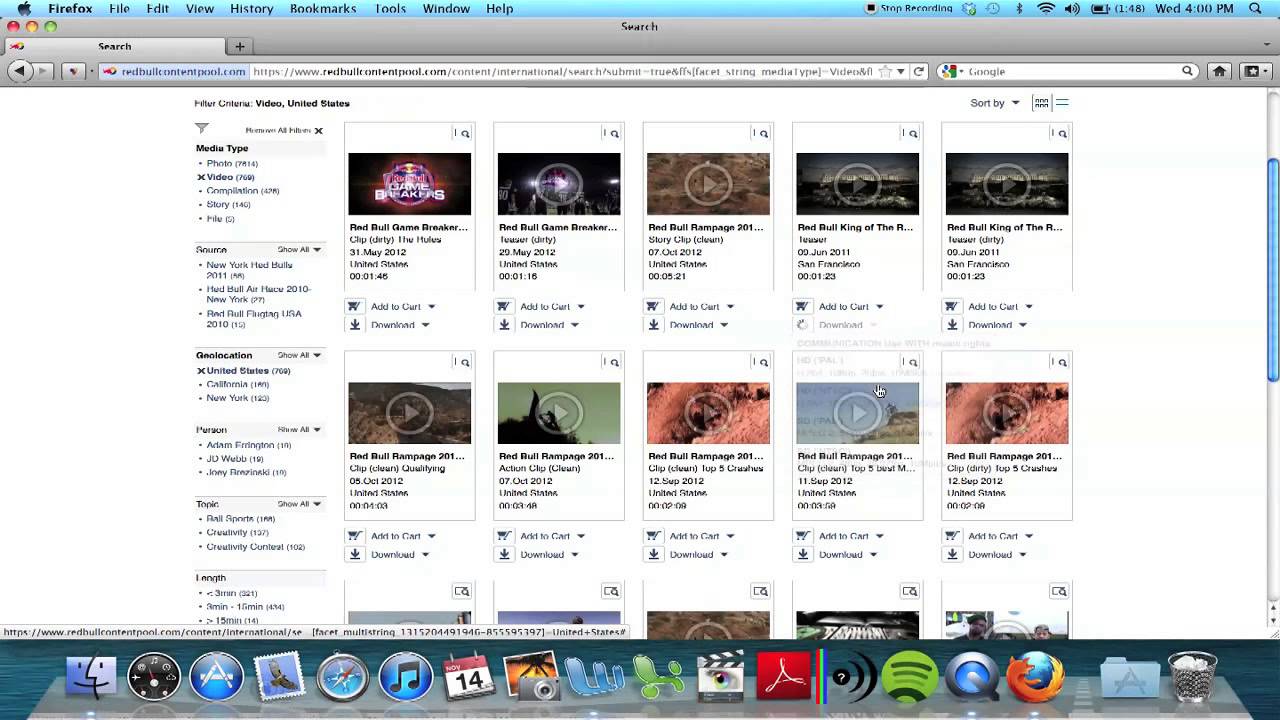Remove the applied Video media type filter
1280x720 pixels.
(201, 177)
